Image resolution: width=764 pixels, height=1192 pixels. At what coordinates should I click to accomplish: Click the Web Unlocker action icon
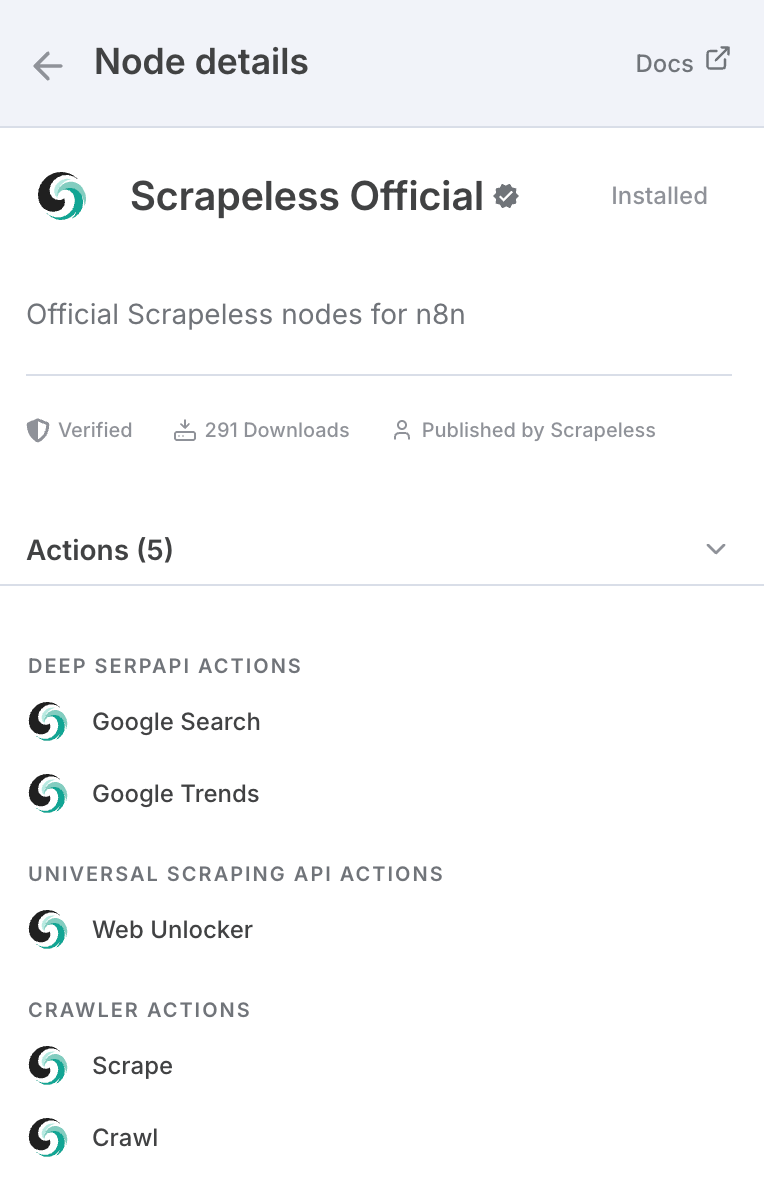coord(48,930)
